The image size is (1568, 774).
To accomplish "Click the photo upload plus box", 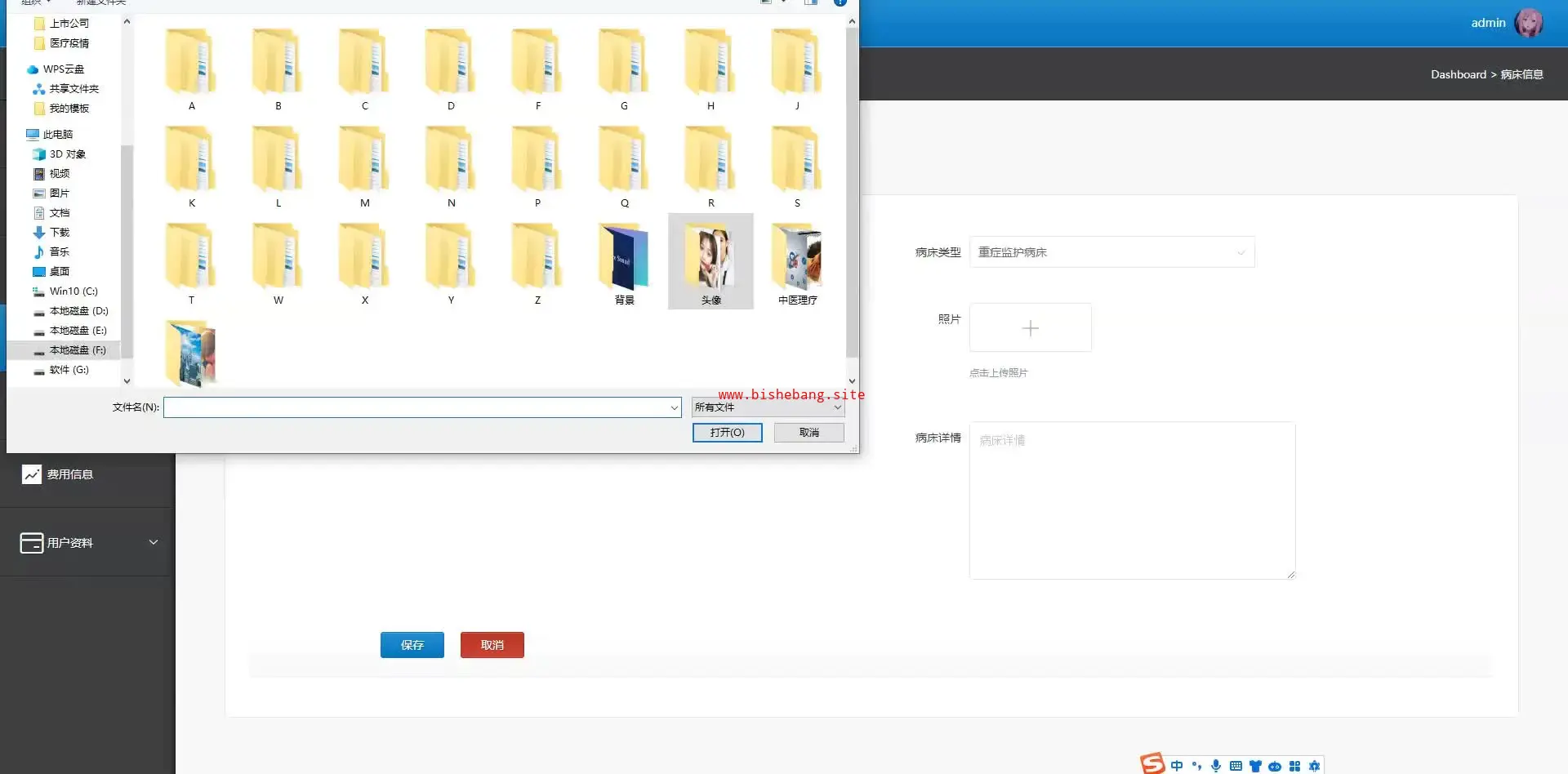I will point(1031,327).
